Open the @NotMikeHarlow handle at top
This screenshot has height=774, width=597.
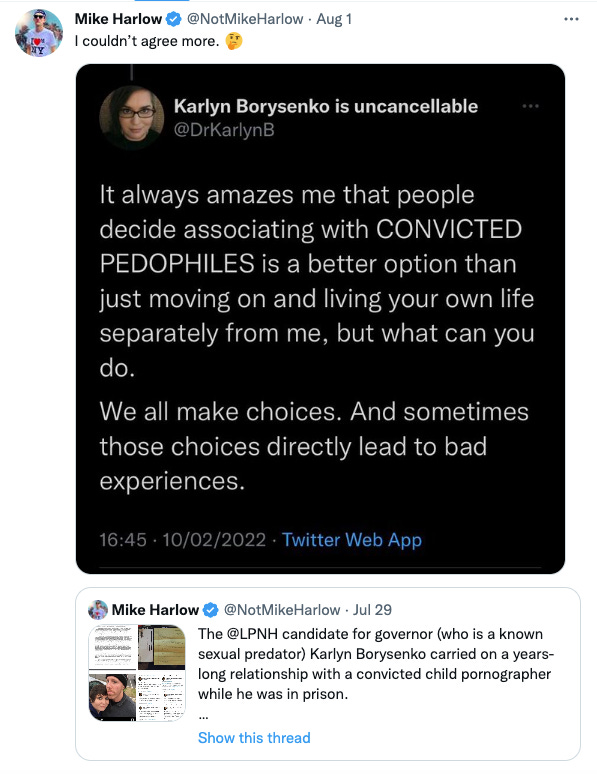pos(245,19)
